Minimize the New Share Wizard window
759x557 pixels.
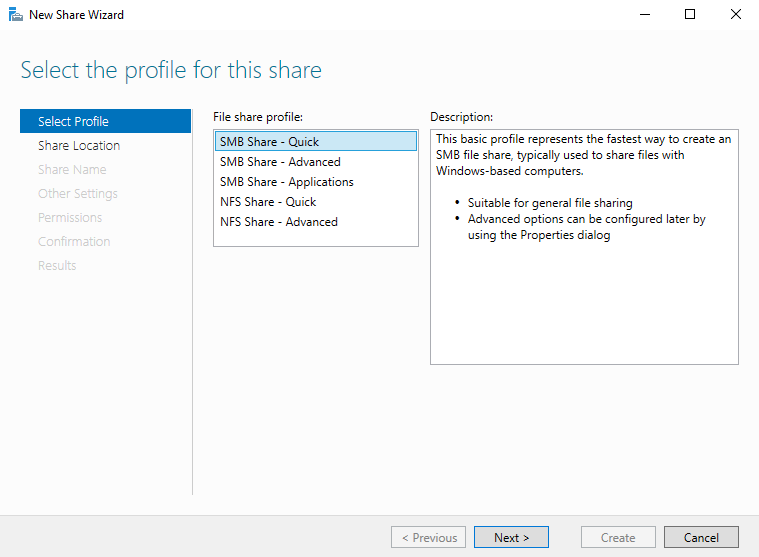point(644,15)
